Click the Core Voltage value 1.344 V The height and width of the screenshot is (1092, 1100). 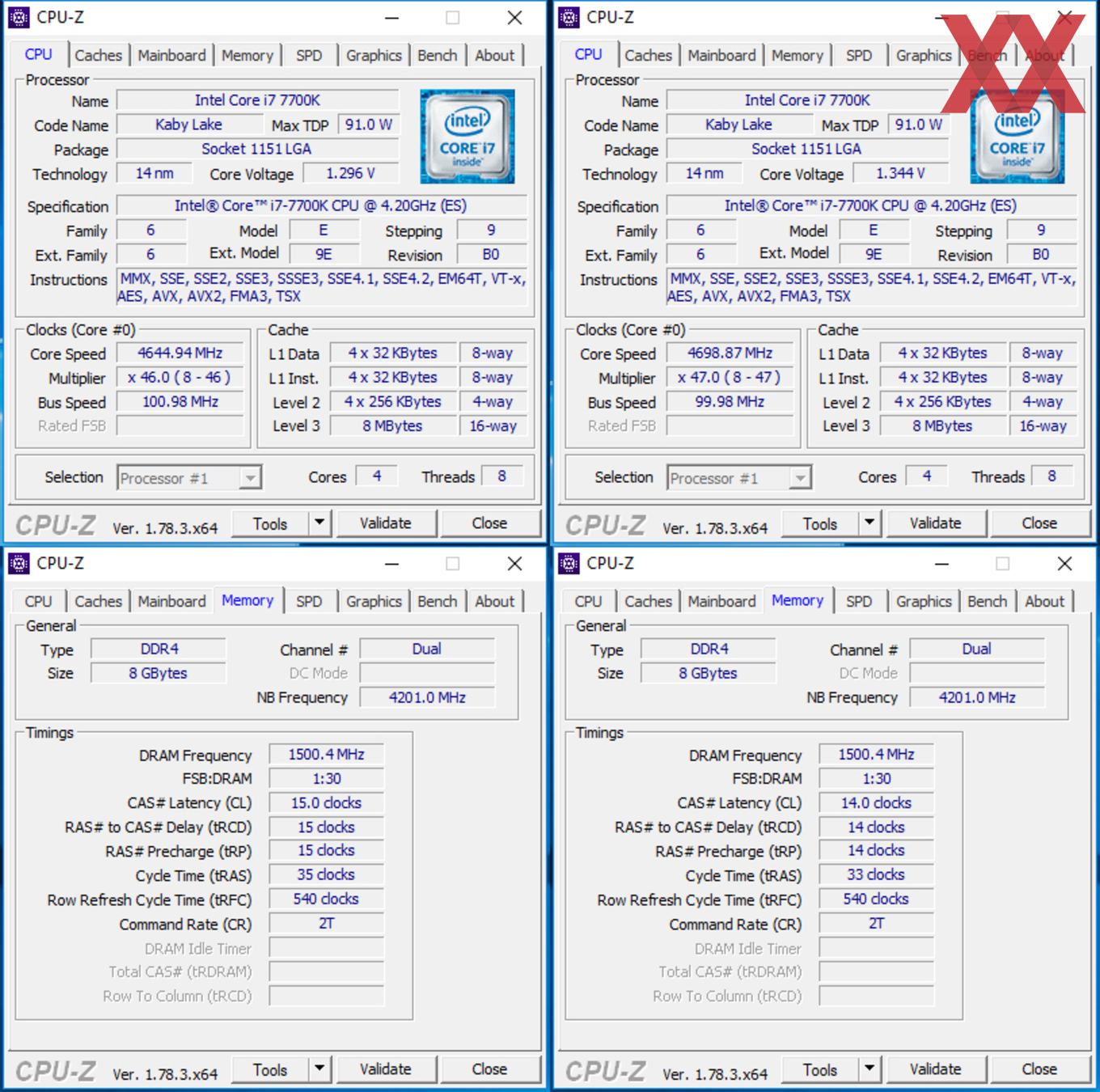point(901,174)
